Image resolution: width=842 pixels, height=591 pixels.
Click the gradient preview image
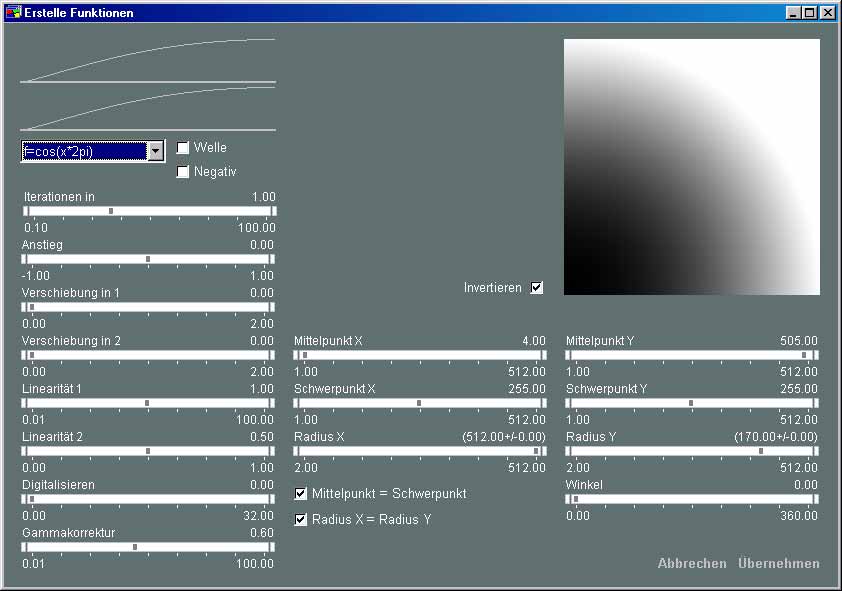pyautogui.click(x=692, y=166)
